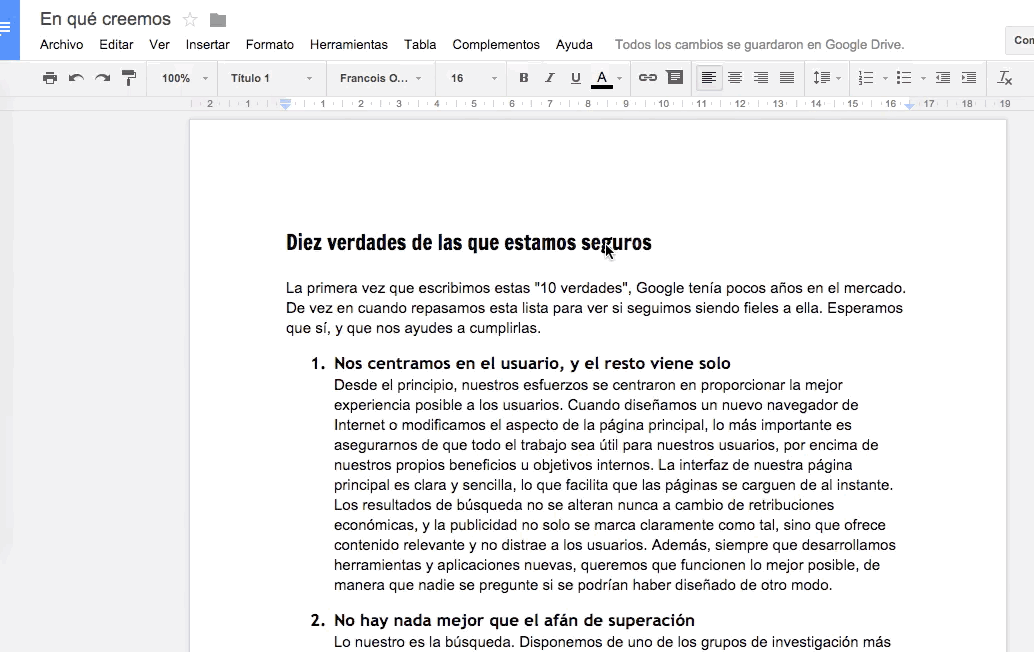This screenshot has width=1034, height=652.
Task: Click heading 'No hay nada mejor que el afán'
Action: (514, 620)
